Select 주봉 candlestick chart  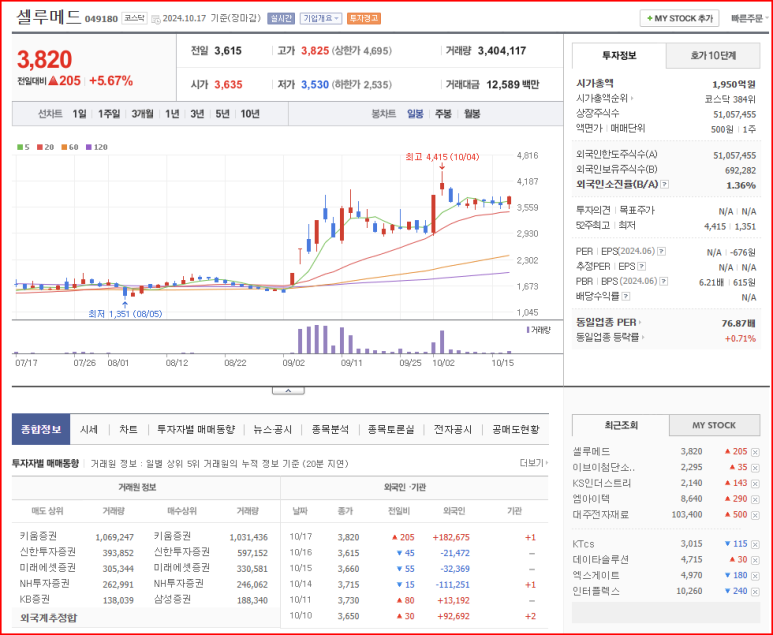(443, 114)
